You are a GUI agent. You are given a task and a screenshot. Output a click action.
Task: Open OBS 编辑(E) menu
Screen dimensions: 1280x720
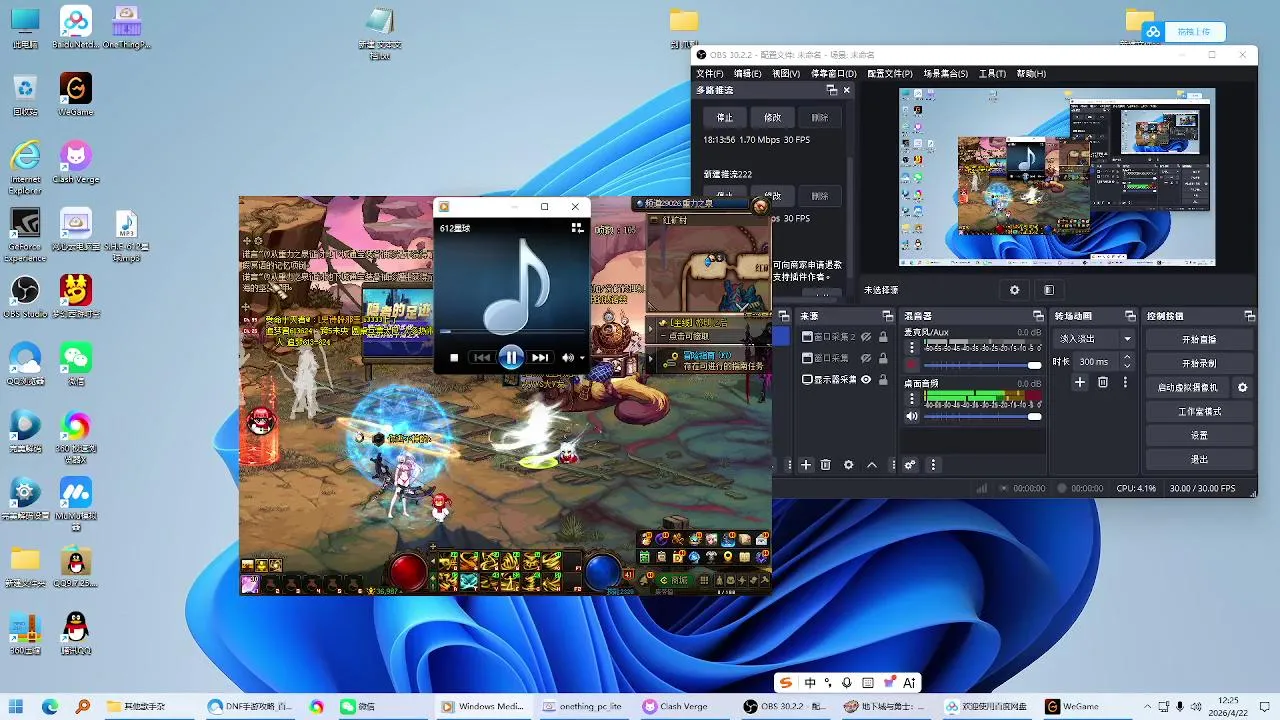[x=748, y=73]
